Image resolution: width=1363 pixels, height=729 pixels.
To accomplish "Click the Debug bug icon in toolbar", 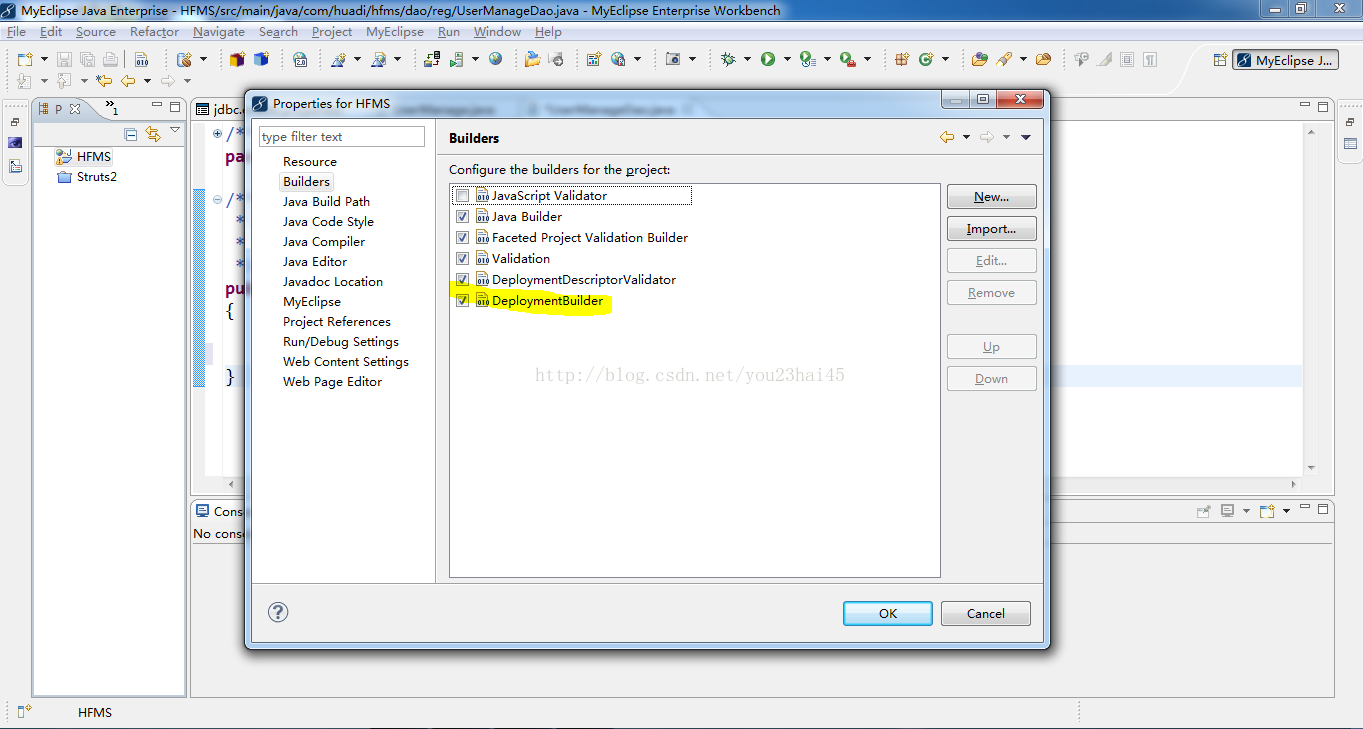I will pos(728,59).
